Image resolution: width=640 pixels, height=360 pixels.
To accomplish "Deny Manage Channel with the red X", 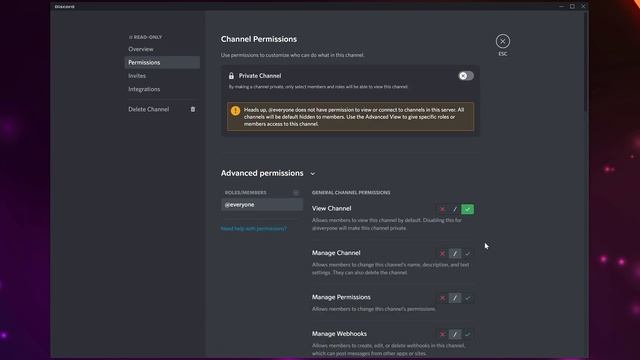I will pyautogui.click(x=442, y=253).
